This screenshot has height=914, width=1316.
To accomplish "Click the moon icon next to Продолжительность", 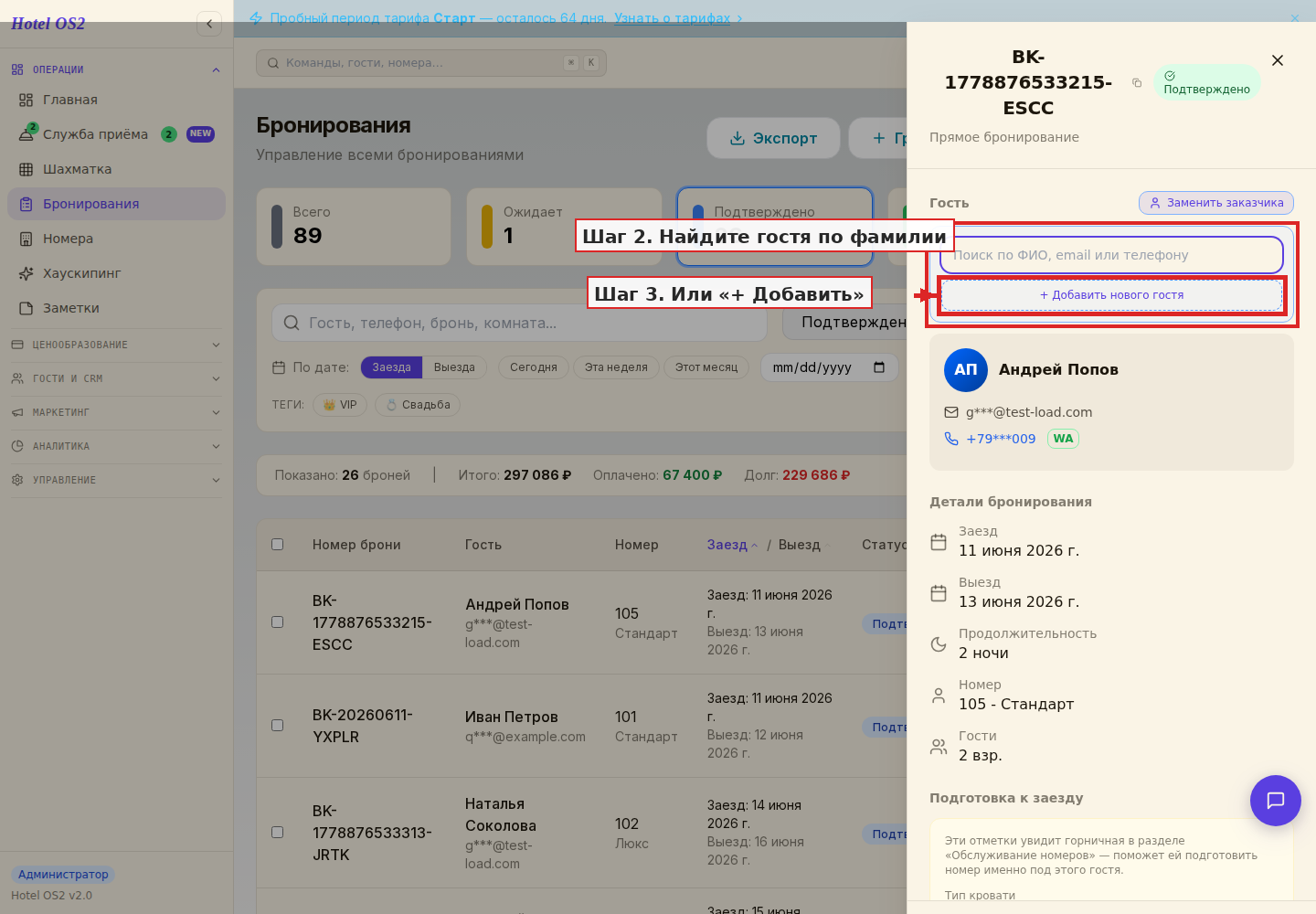I will click(x=939, y=644).
